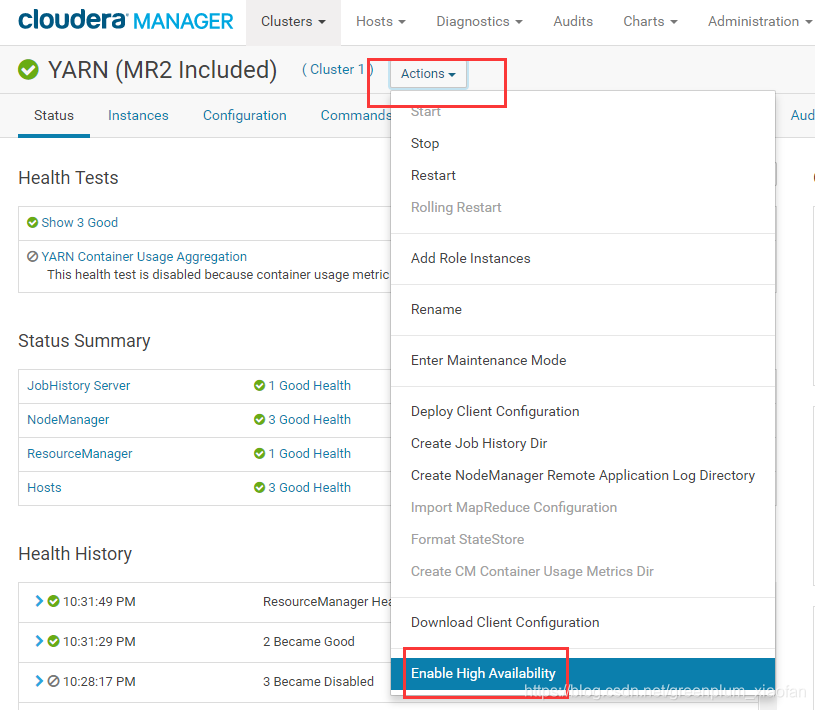Click 3 Good Health for NodeManager

click(x=309, y=419)
